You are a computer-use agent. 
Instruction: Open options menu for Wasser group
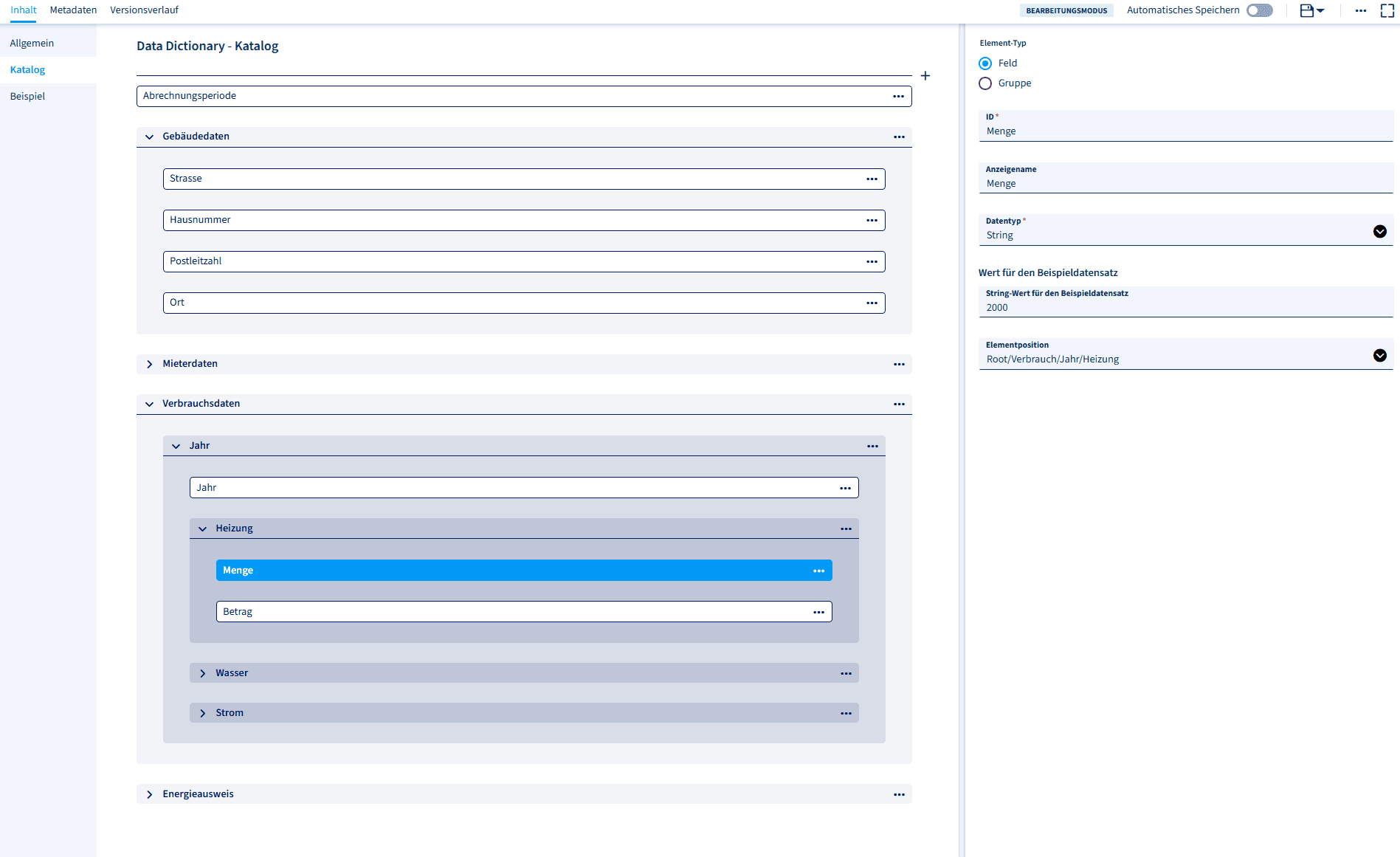click(846, 674)
